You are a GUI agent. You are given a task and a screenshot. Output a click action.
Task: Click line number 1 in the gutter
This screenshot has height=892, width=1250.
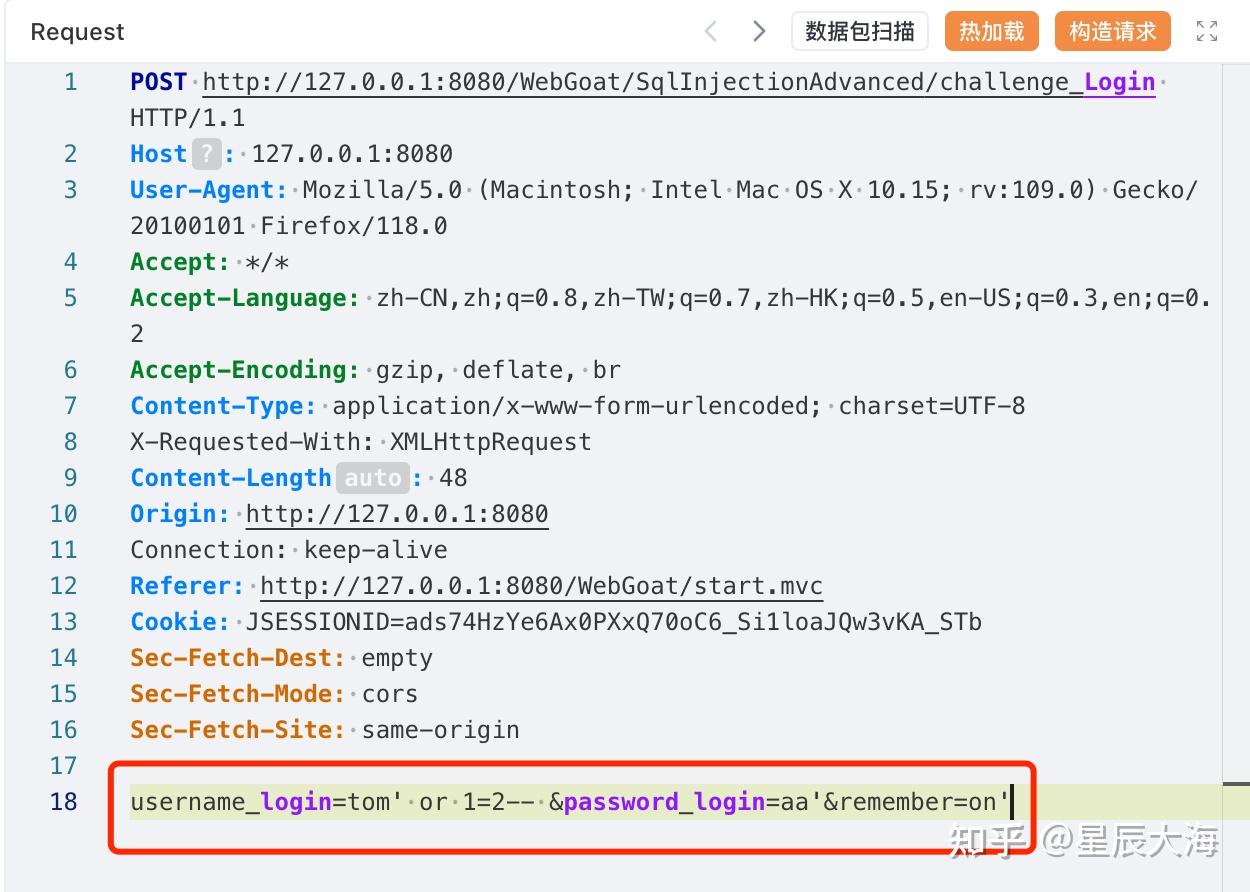(x=70, y=82)
